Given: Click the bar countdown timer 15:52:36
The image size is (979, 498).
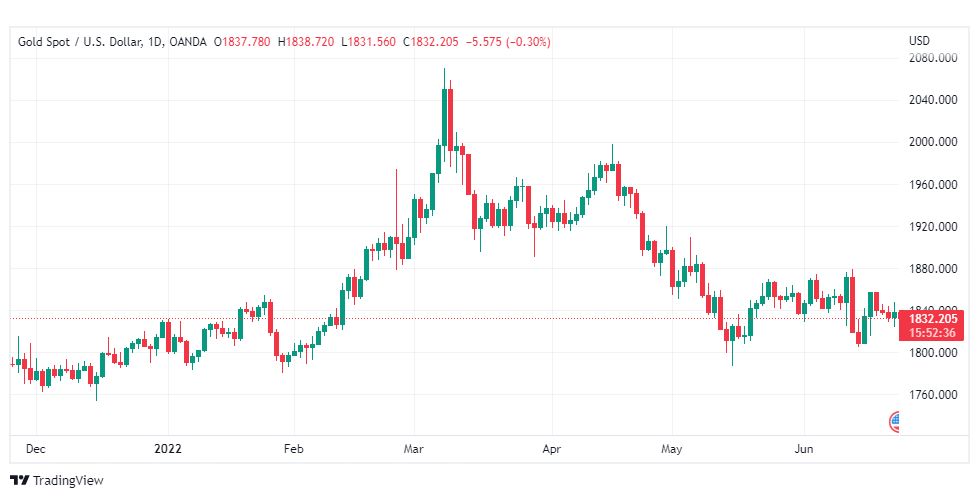Looking at the screenshot, I should (x=931, y=333).
